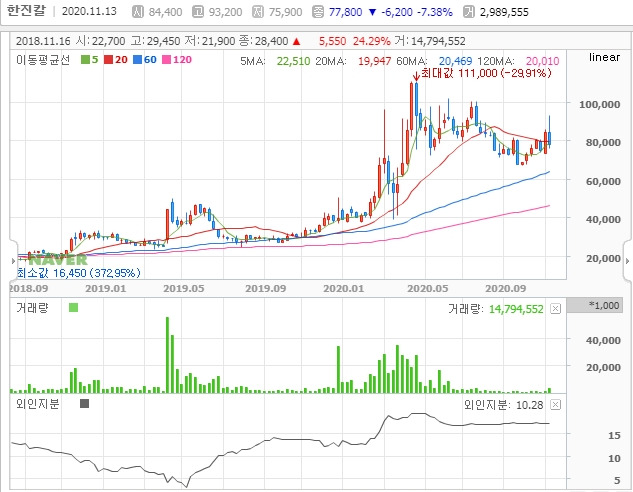Click the right chart scroll arrow
Screen dimensions: 633x492
click(627, 261)
